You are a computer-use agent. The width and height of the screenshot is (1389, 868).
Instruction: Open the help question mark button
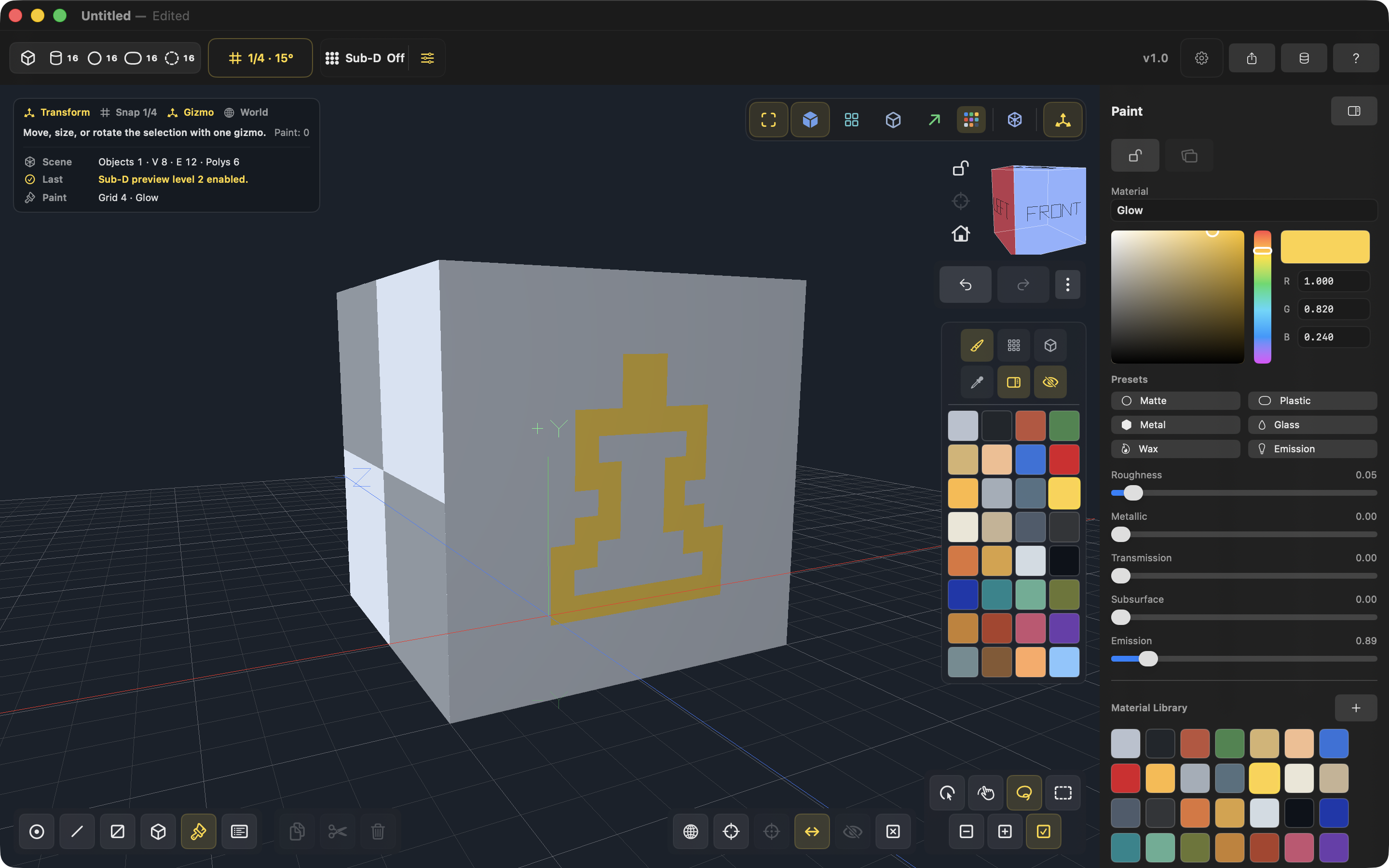click(x=1356, y=58)
